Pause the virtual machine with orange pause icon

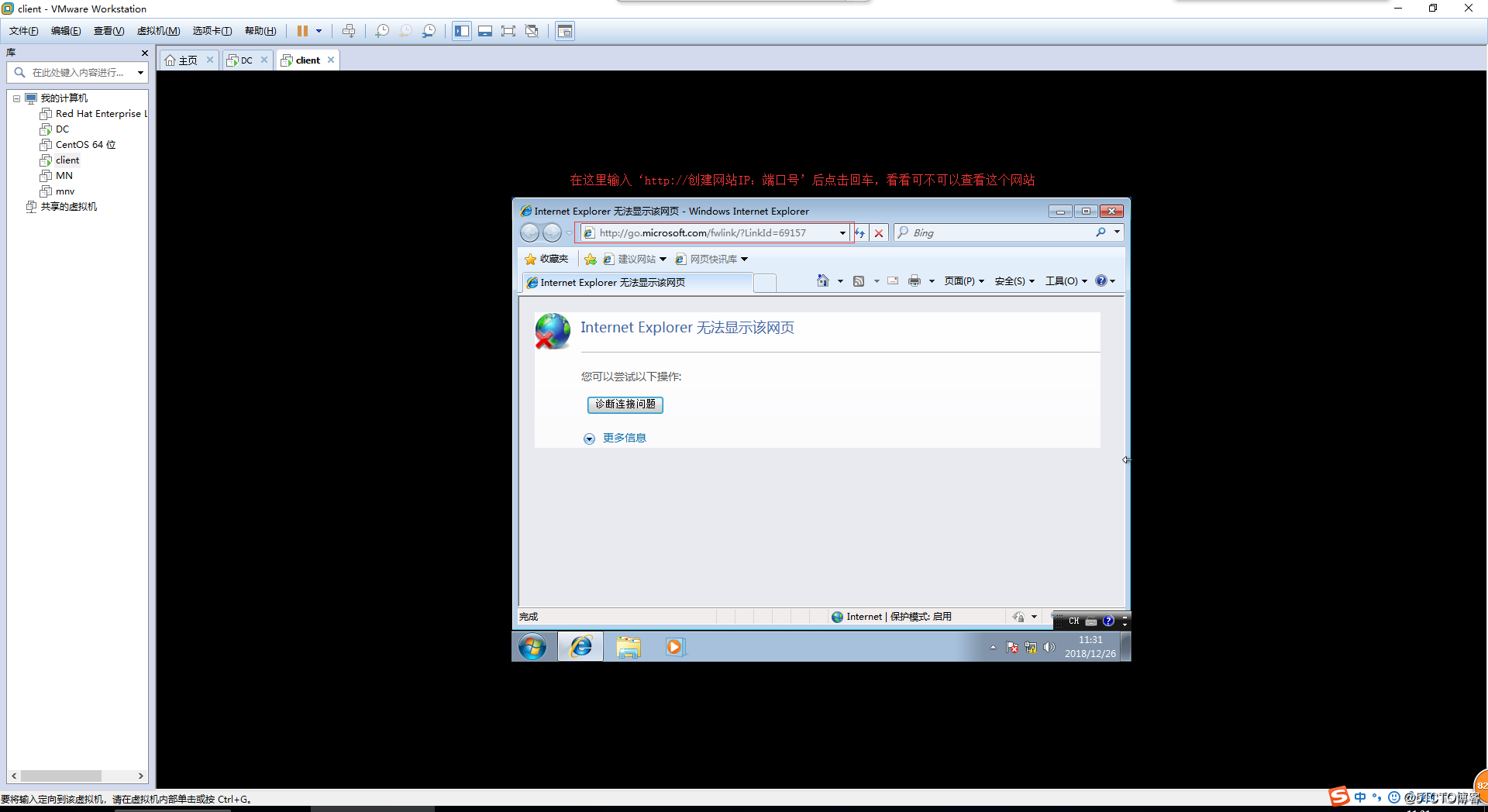pos(302,31)
